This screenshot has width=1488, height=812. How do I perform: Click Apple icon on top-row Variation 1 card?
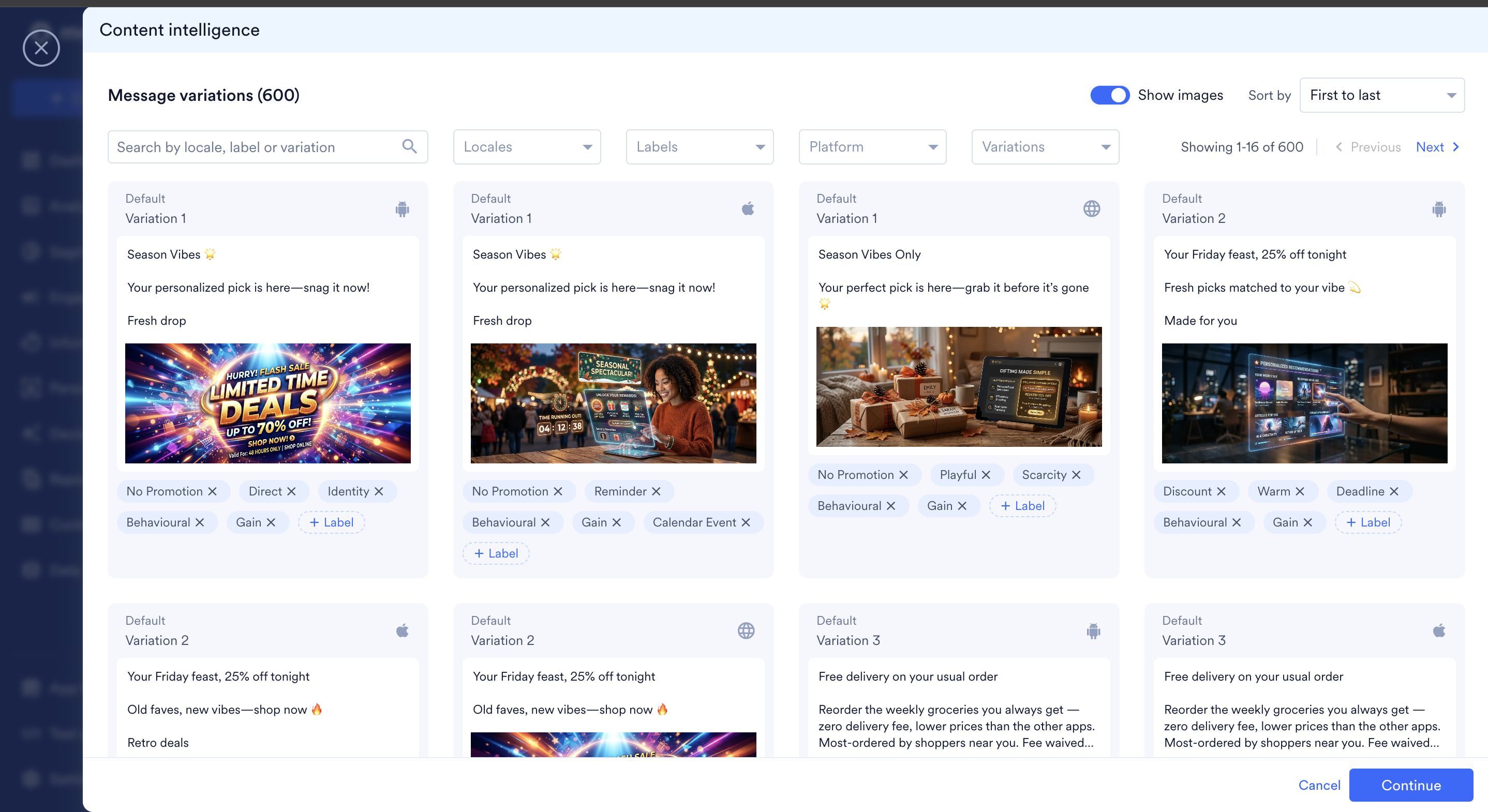[748, 208]
